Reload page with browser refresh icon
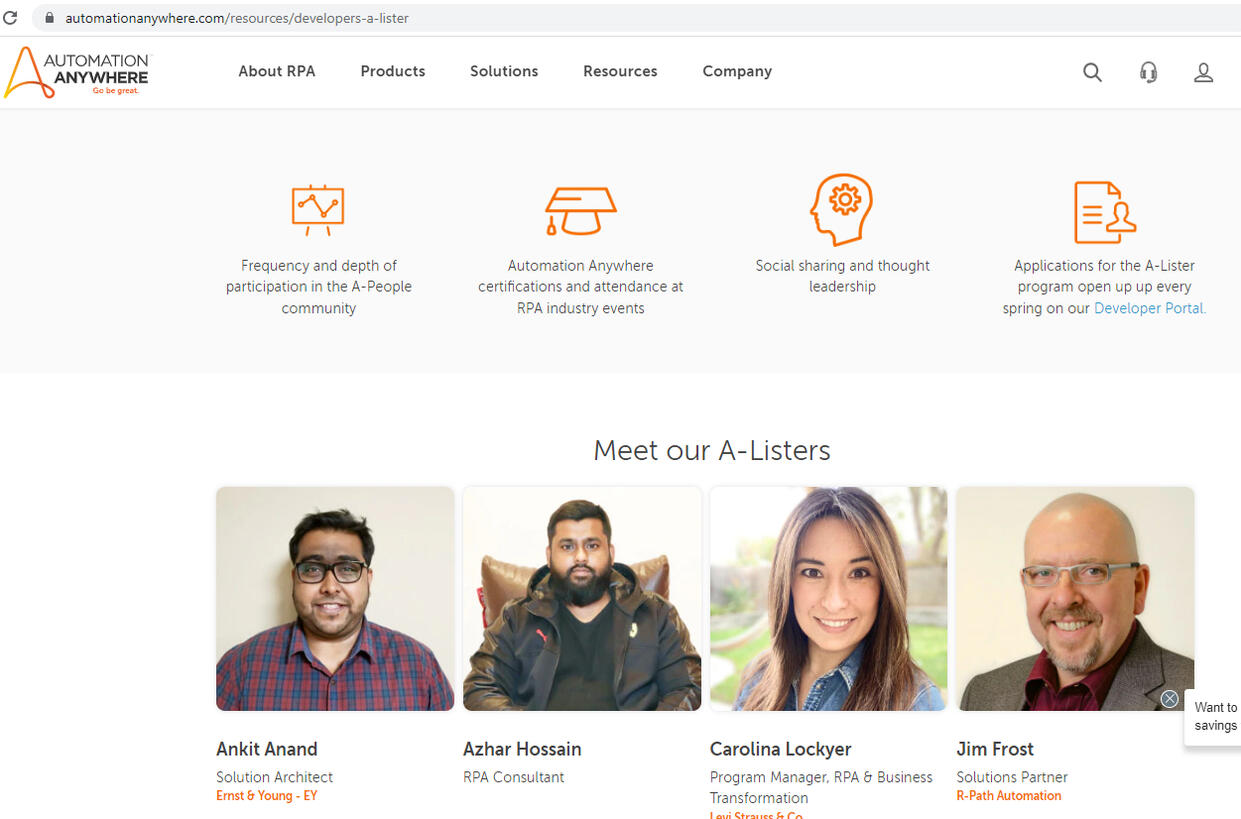Viewport: 1241px width, 819px height. pos(11,18)
